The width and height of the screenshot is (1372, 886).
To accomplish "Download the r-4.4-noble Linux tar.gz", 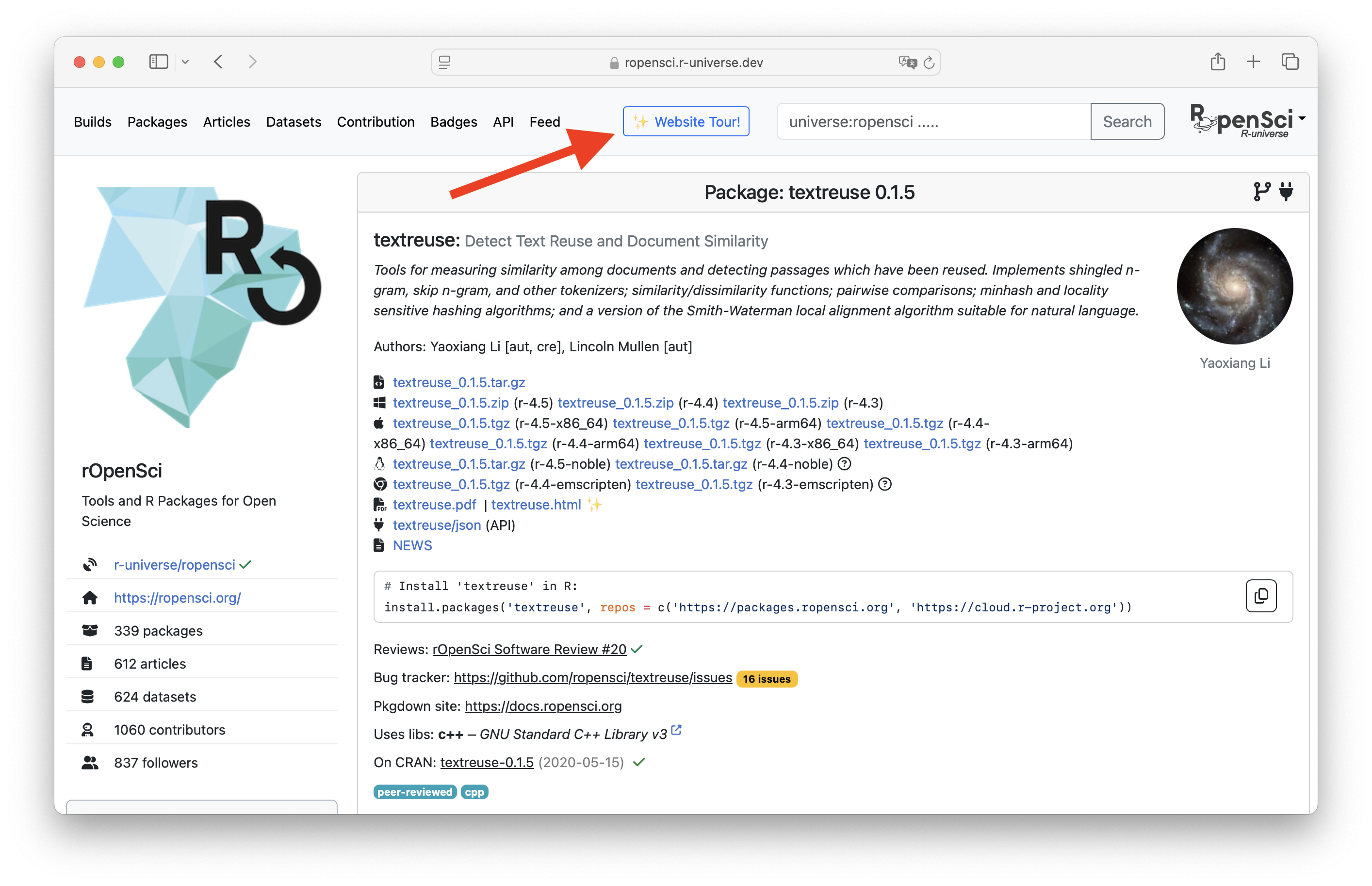I will [x=681, y=464].
